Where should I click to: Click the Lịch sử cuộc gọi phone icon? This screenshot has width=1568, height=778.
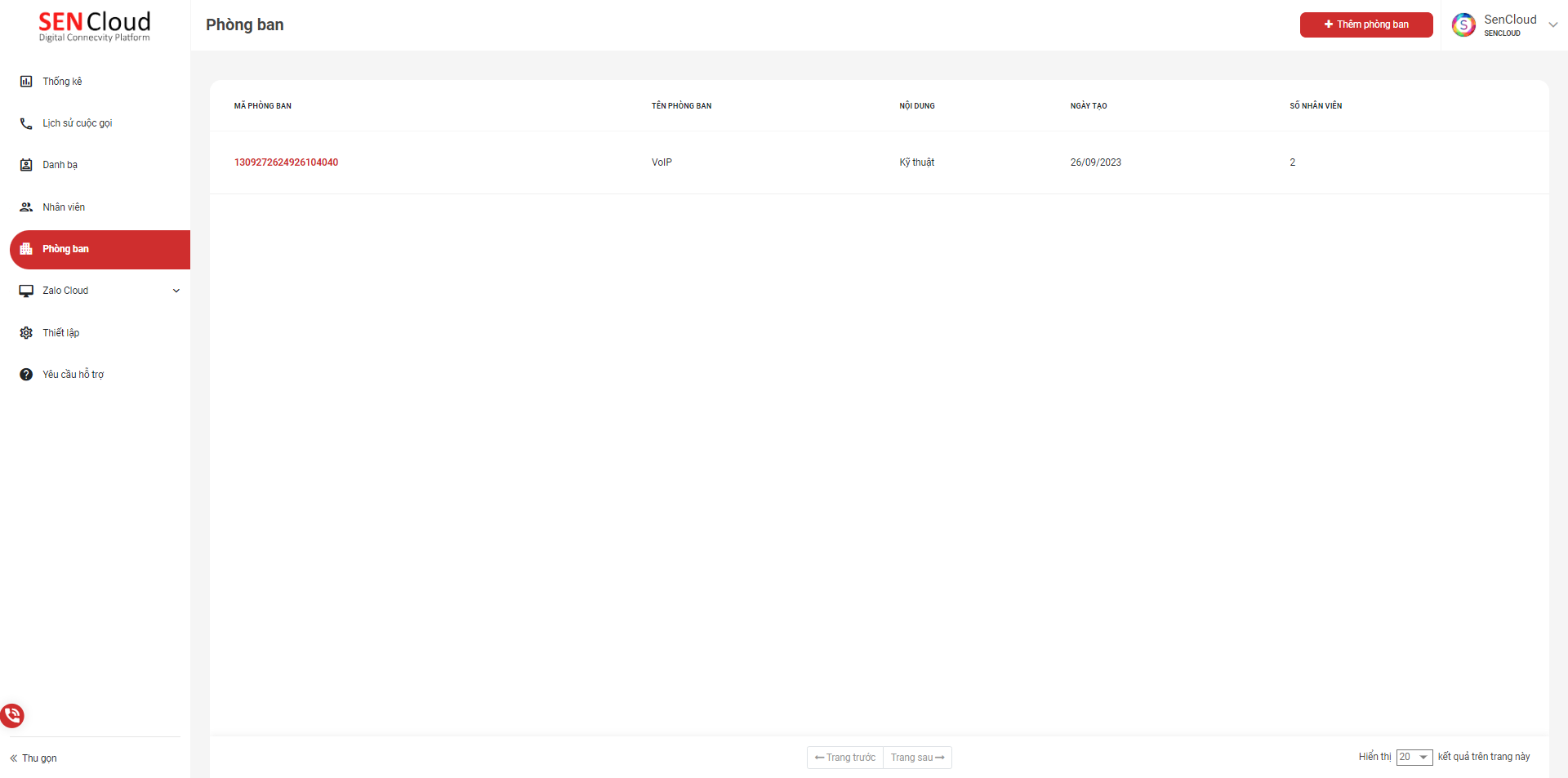point(26,123)
